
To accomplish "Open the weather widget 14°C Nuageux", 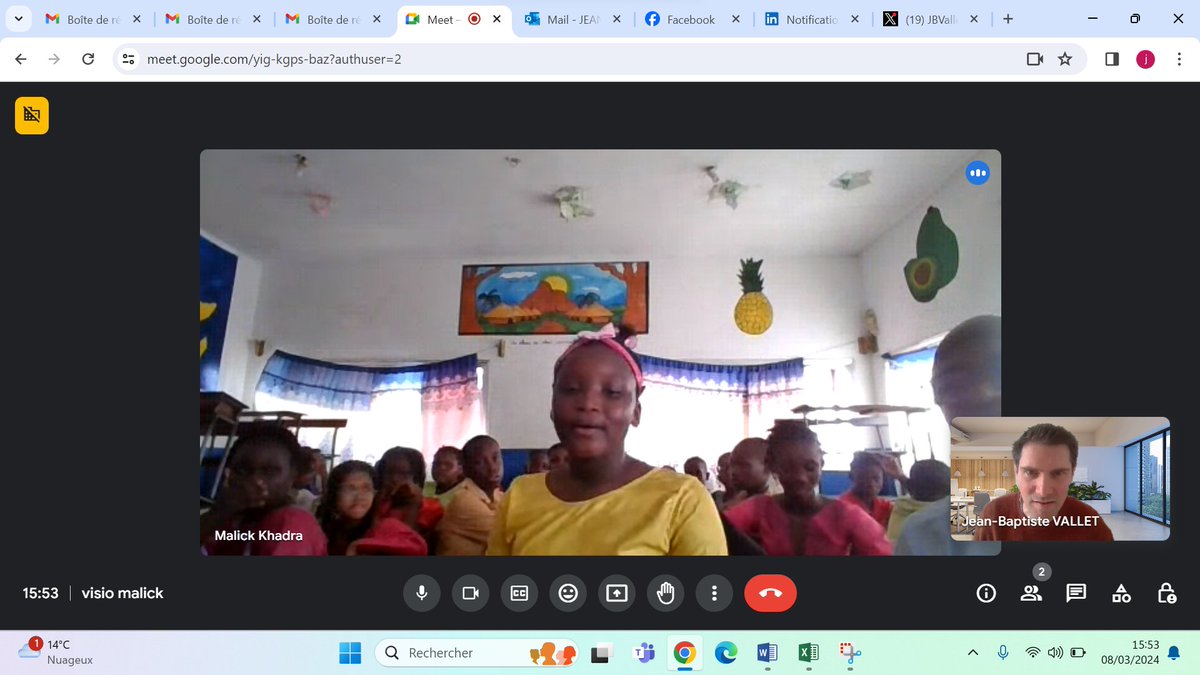I will [x=57, y=652].
